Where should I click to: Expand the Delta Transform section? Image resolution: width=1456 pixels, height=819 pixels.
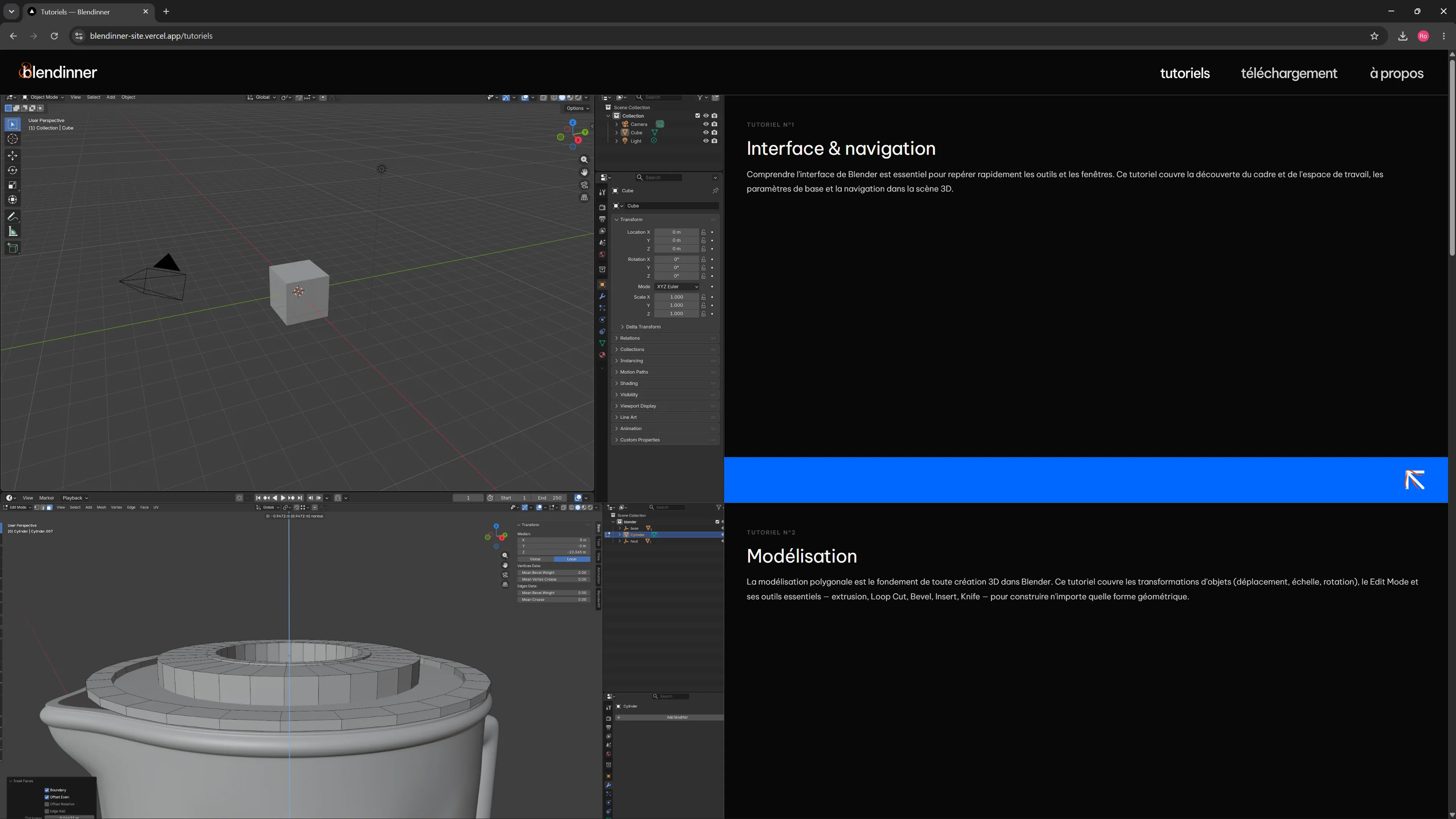click(x=641, y=327)
